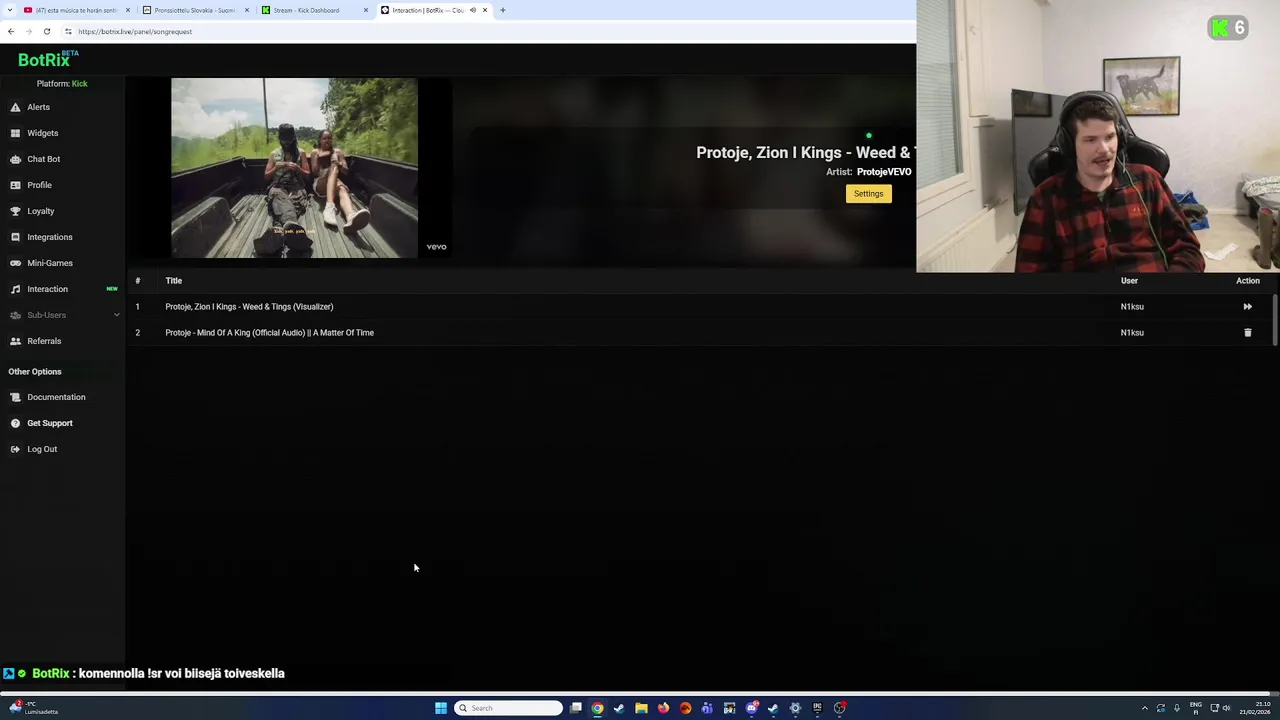Click the Log Out icon

(15, 449)
